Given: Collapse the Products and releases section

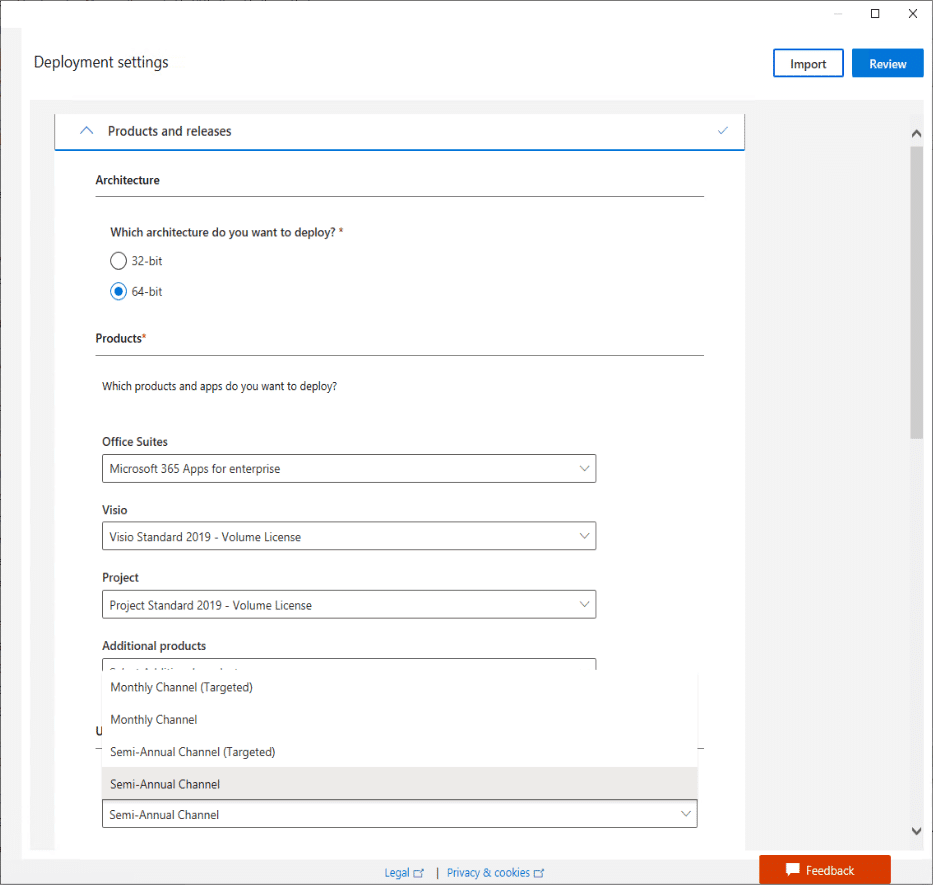Looking at the screenshot, I should click(86, 130).
